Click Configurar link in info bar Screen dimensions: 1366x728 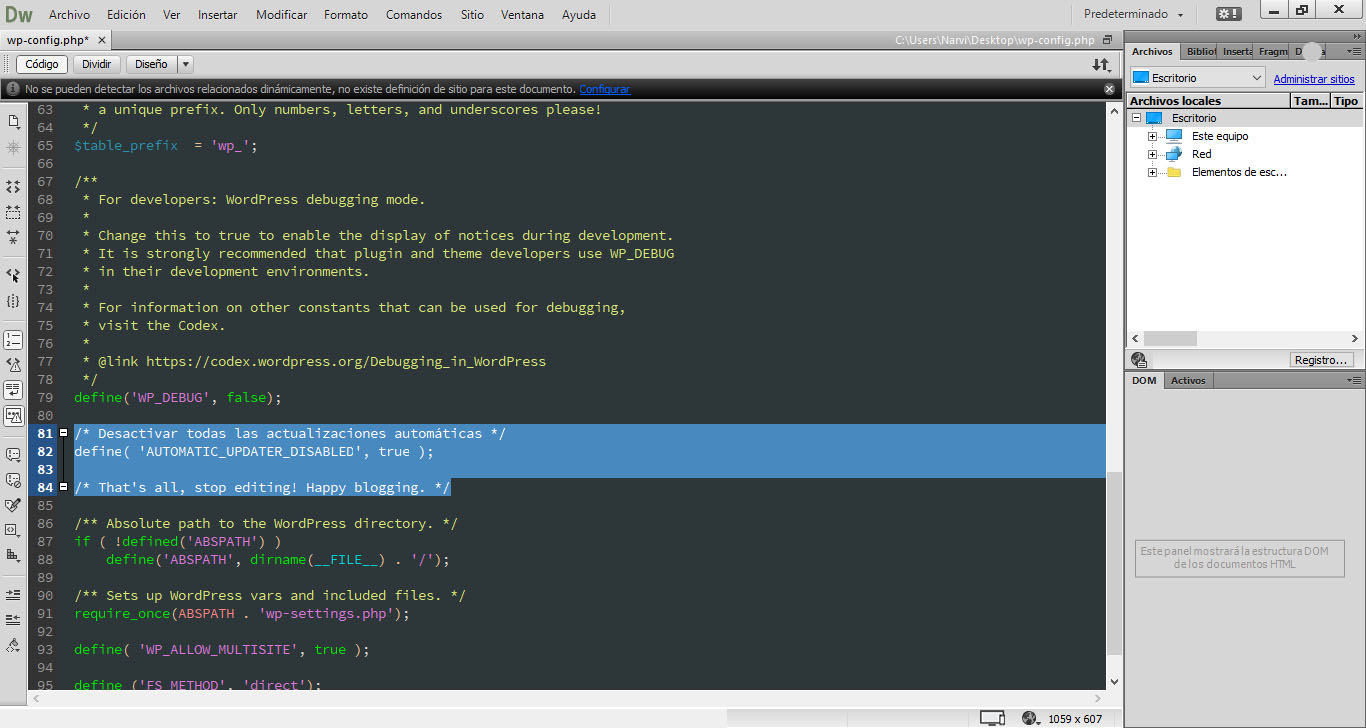(x=605, y=89)
